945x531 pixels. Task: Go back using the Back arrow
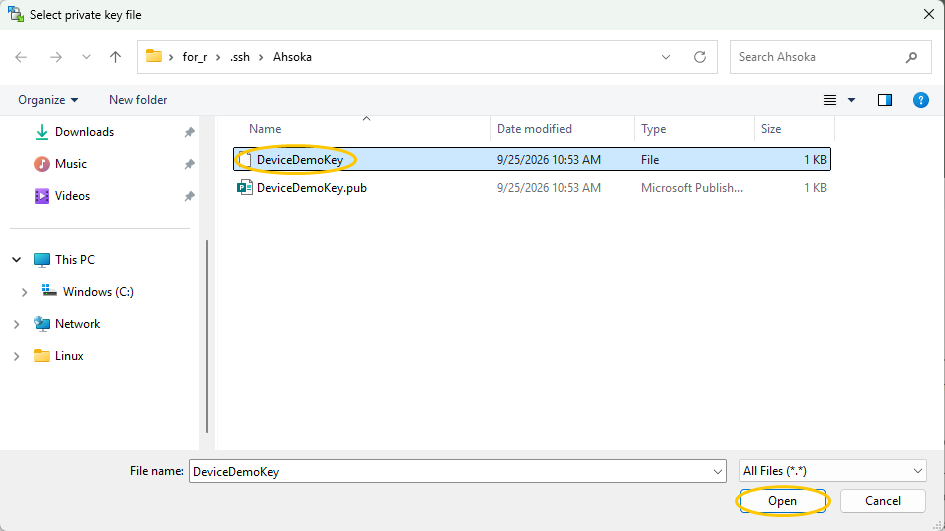tap(21, 57)
